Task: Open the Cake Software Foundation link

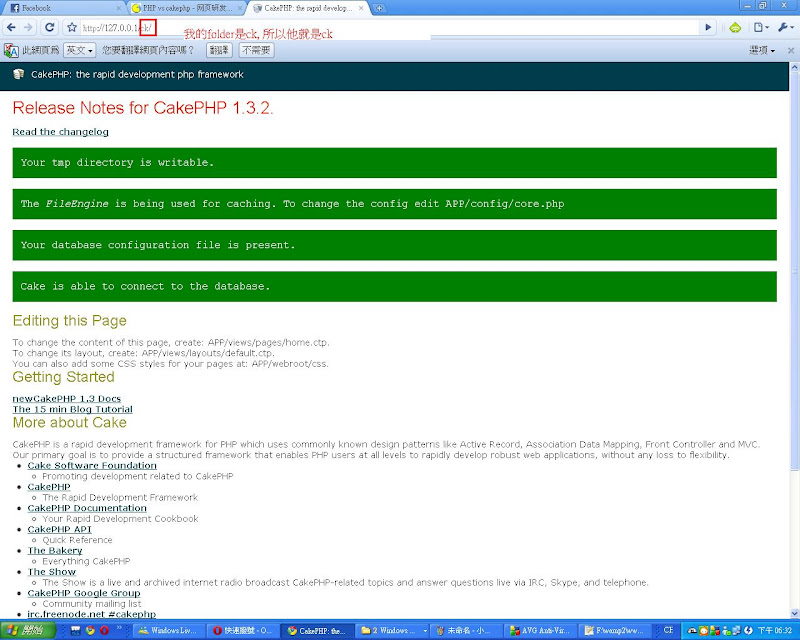Action: coord(92,465)
